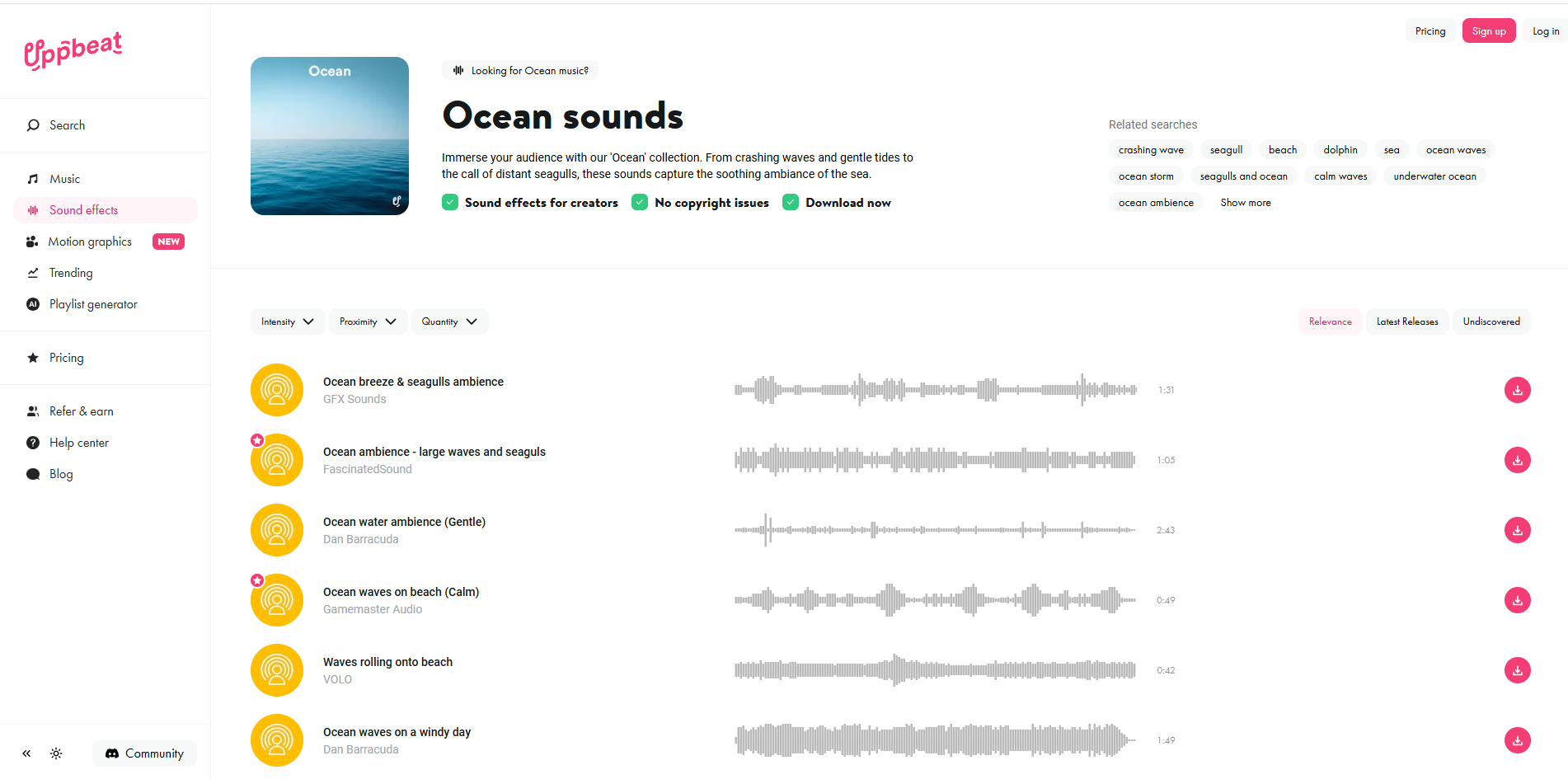Download the Ocean water ambience (Gentle) sound

[x=1517, y=530]
